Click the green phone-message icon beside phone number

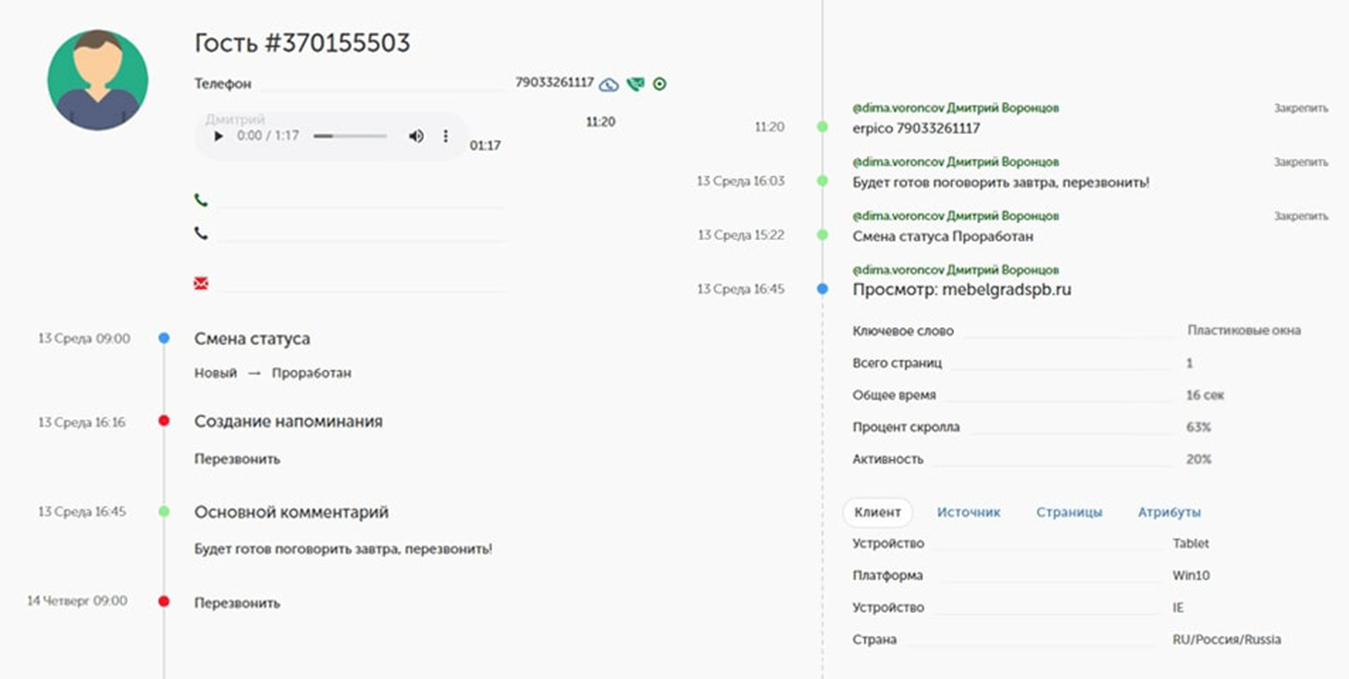(x=634, y=85)
